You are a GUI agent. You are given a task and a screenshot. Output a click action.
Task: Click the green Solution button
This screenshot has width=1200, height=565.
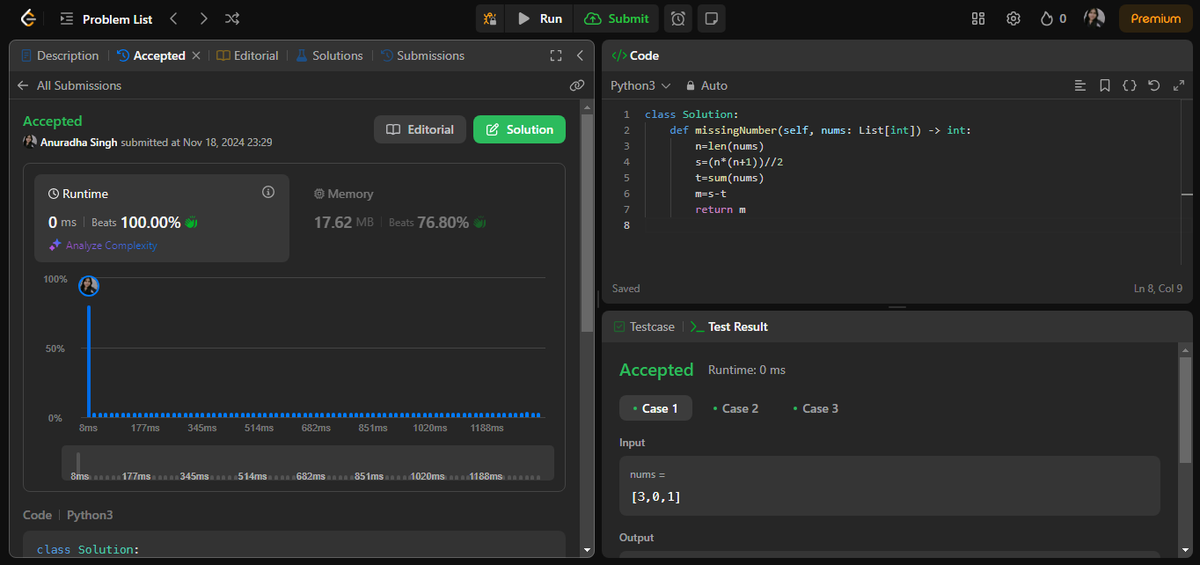click(x=519, y=129)
